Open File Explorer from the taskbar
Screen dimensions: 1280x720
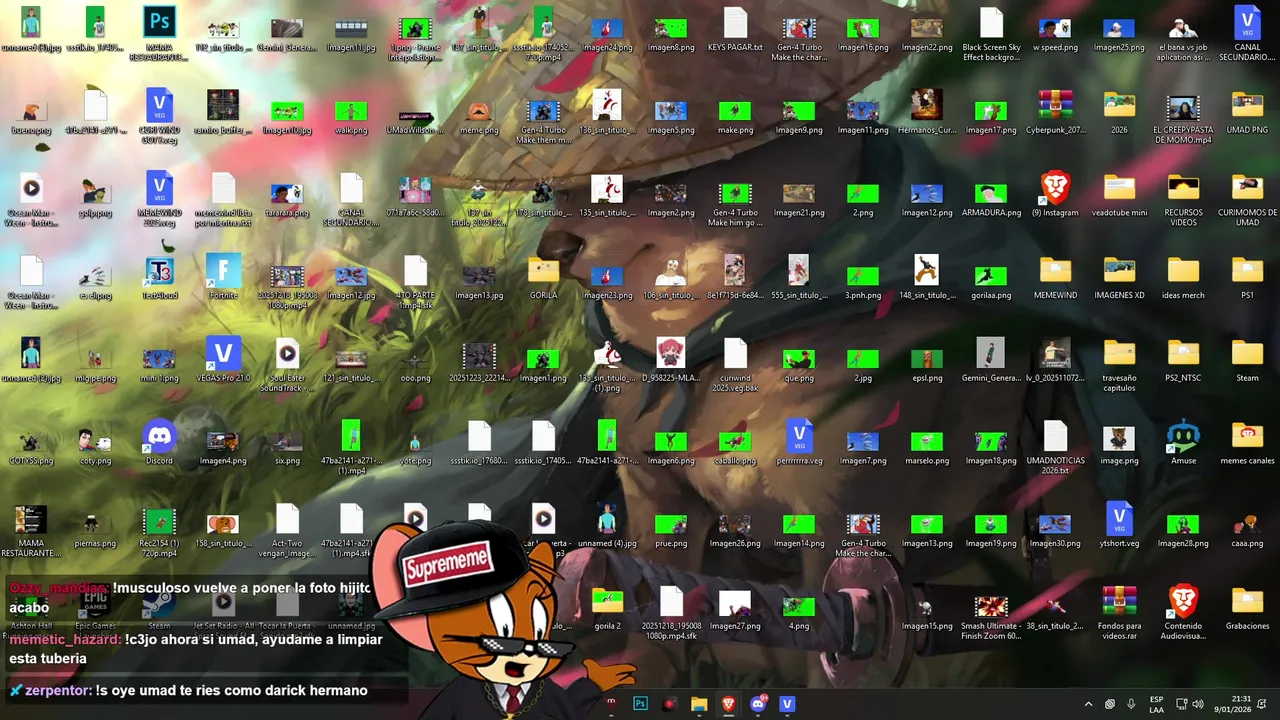click(x=699, y=704)
